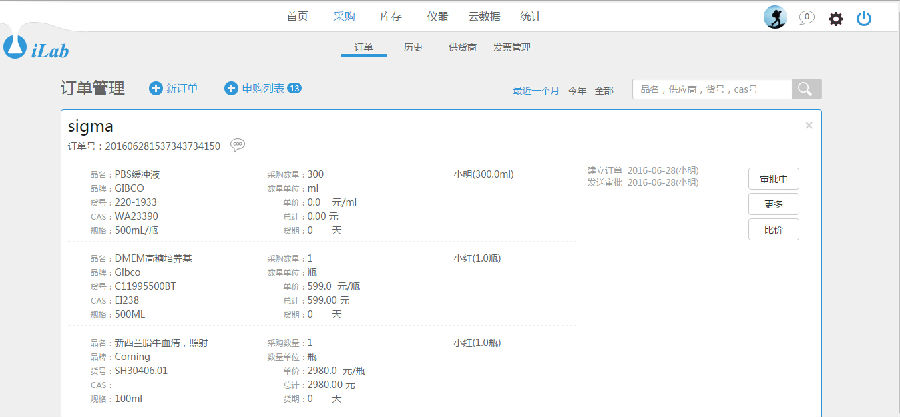Image resolution: width=900 pixels, height=417 pixels.
Task: Open the 申购列表 list with badge 13
Action: (263, 88)
